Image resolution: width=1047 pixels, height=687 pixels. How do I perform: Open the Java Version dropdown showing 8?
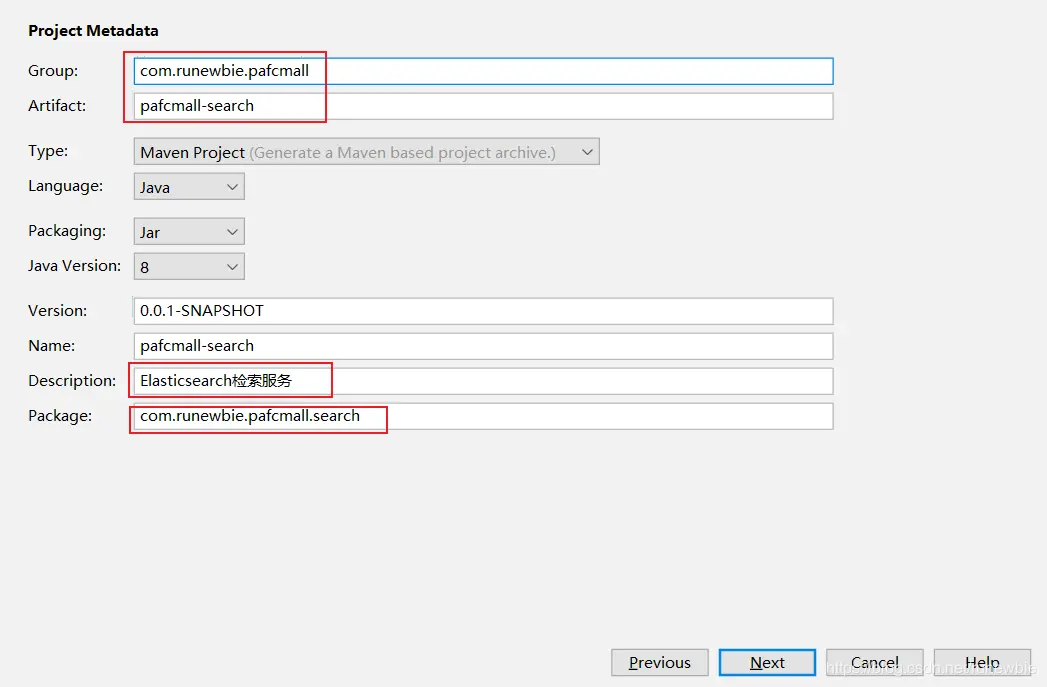(x=189, y=266)
